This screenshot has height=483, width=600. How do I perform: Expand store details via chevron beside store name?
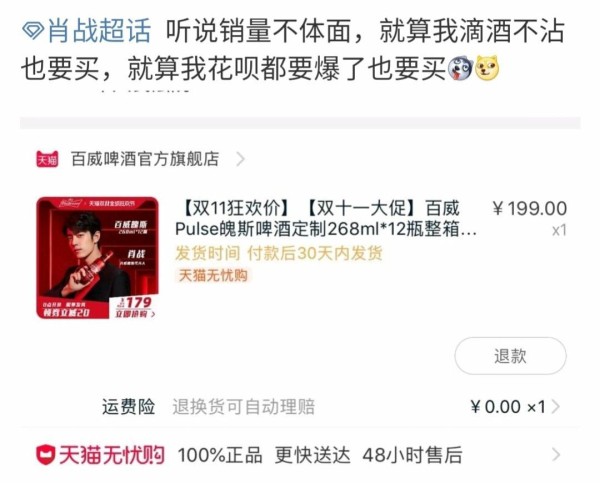(240, 159)
